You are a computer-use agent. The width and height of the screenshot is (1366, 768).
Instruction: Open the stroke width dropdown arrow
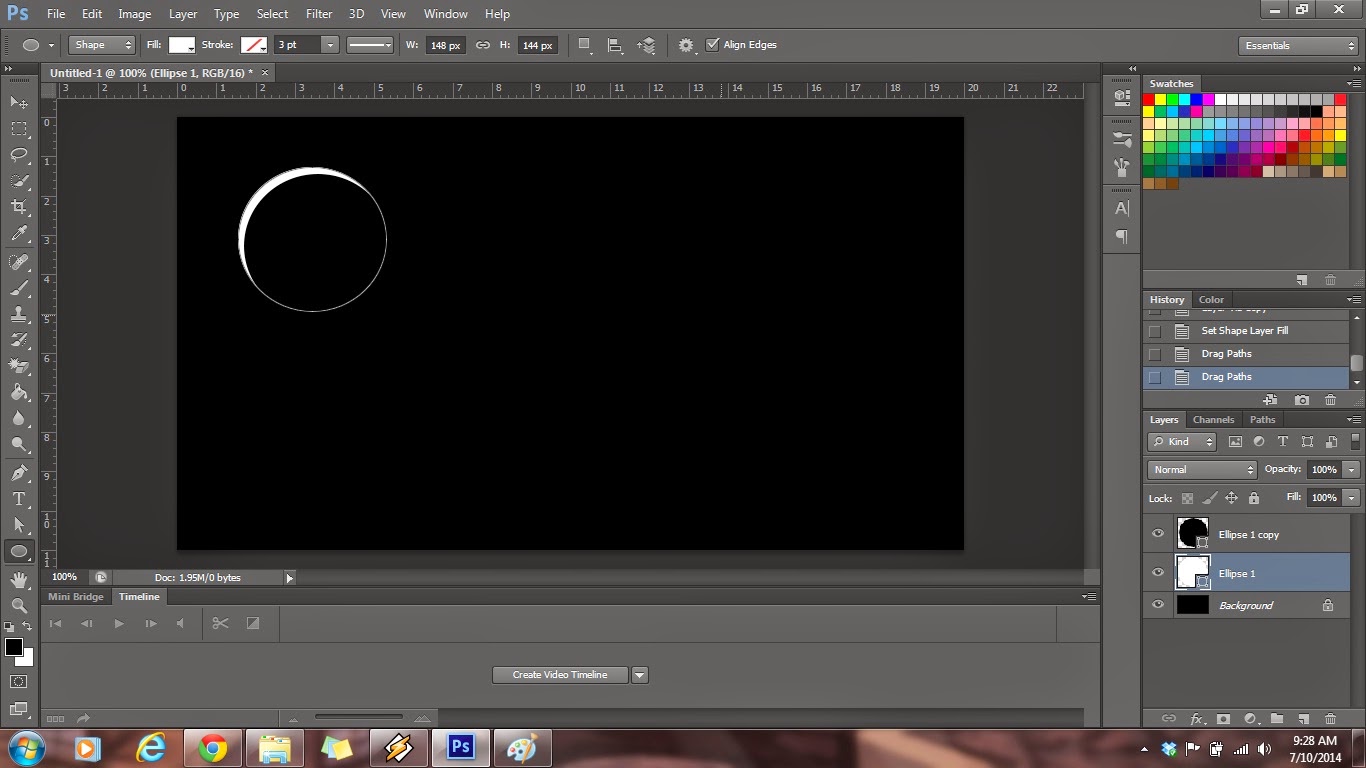pyautogui.click(x=330, y=45)
